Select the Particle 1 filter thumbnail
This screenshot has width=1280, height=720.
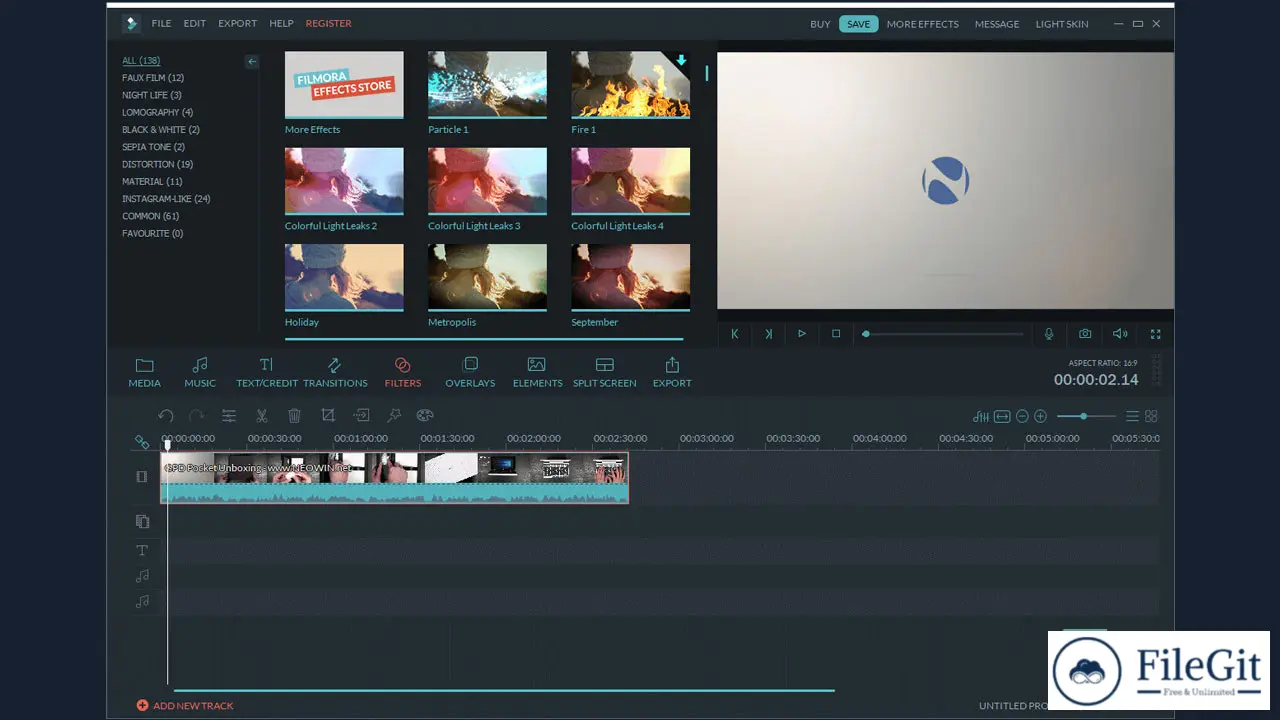(487, 85)
